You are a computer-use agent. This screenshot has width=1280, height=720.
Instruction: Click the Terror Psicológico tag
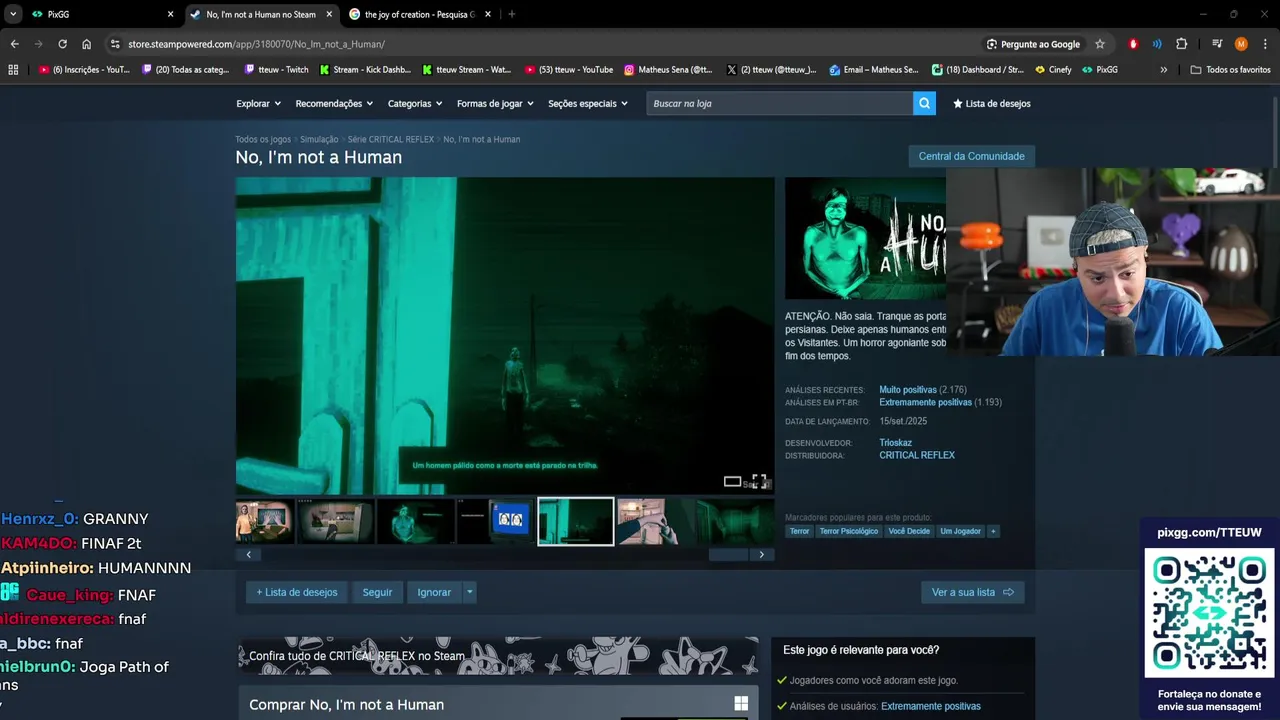click(848, 531)
